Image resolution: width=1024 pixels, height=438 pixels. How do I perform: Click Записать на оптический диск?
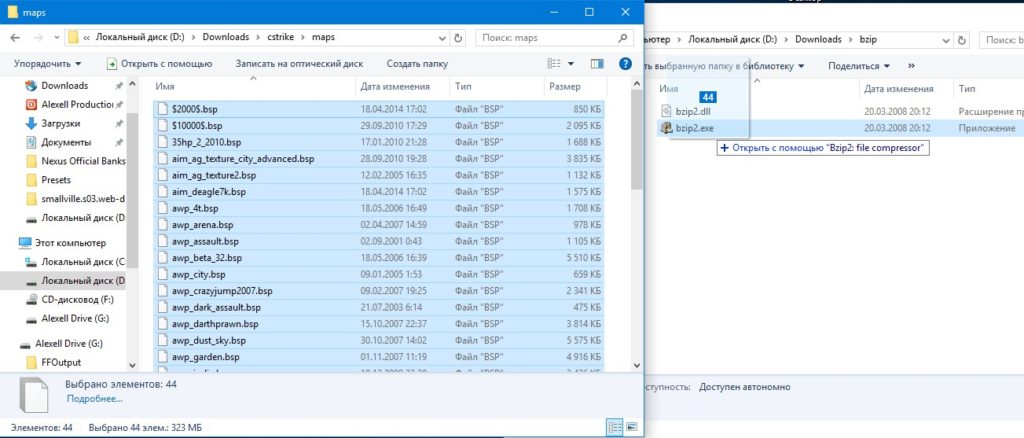[299, 63]
